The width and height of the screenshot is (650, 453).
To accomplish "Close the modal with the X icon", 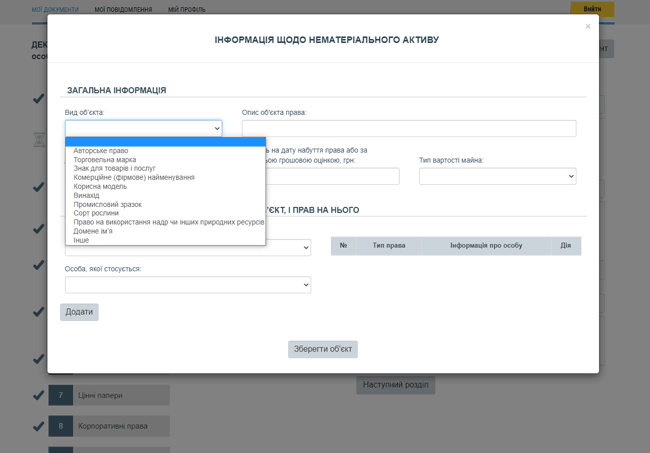I will click(x=588, y=27).
